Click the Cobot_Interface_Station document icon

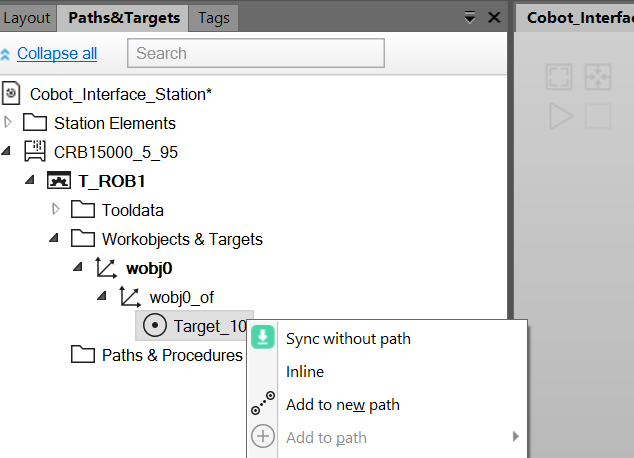coord(11,93)
